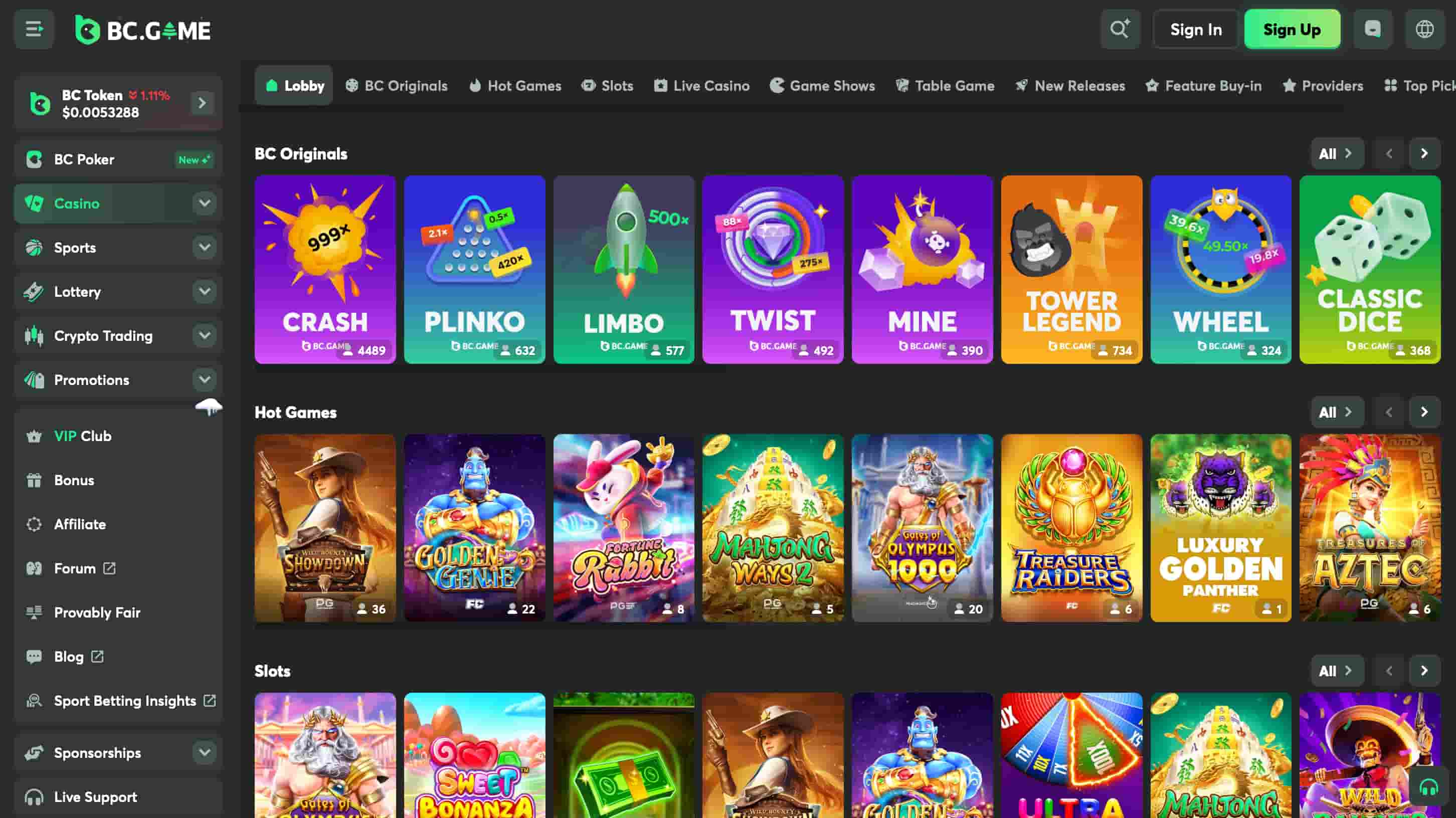This screenshot has height=818, width=1456.
Task: Open the search icon in header
Action: 1120,29
